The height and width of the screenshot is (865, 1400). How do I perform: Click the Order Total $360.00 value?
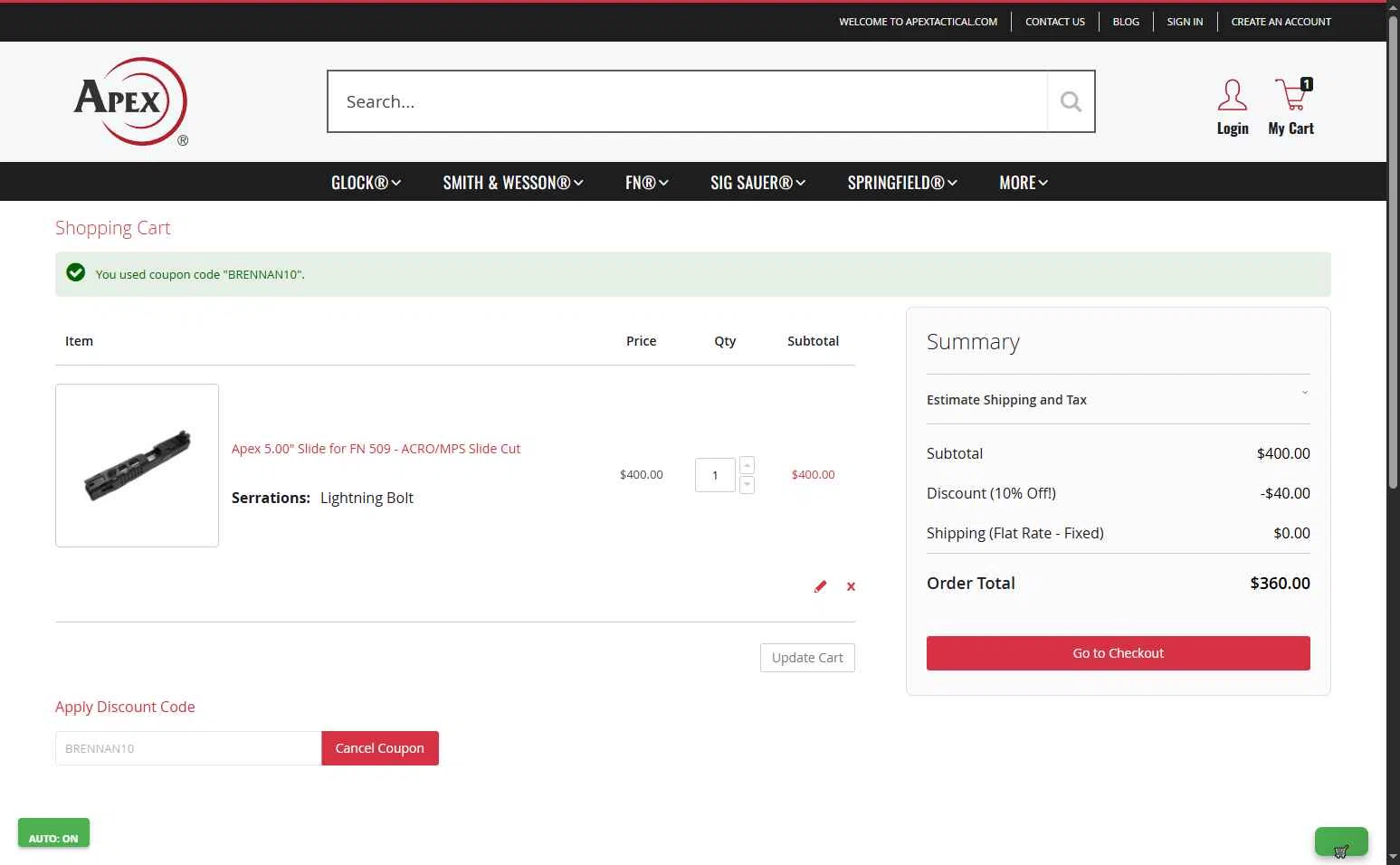pos(1280,584)
